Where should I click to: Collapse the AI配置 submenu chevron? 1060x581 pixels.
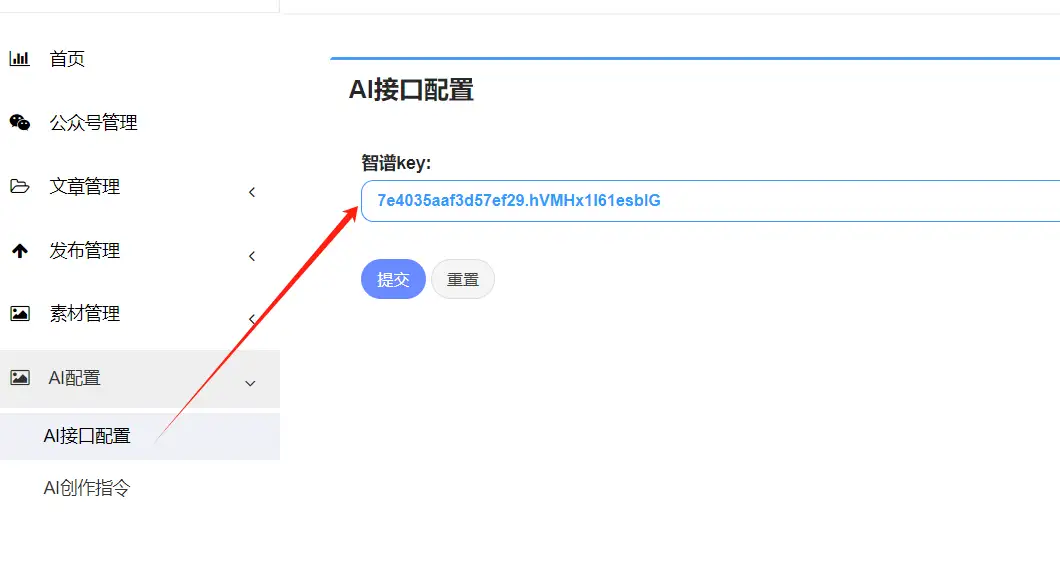250,383
